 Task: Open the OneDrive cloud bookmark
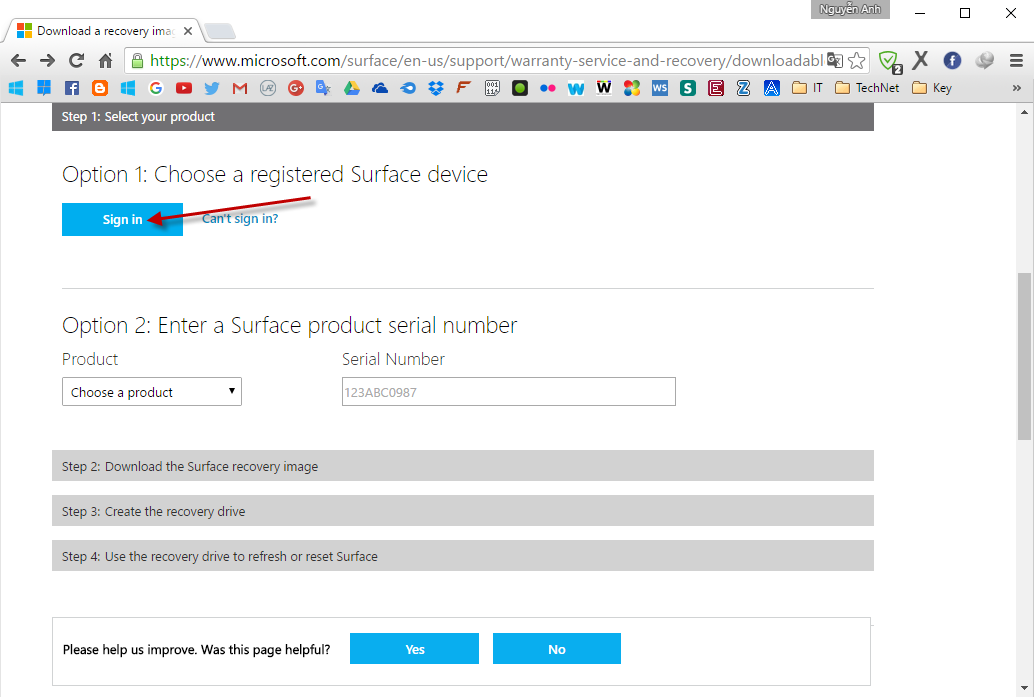[x=380, y=88]
